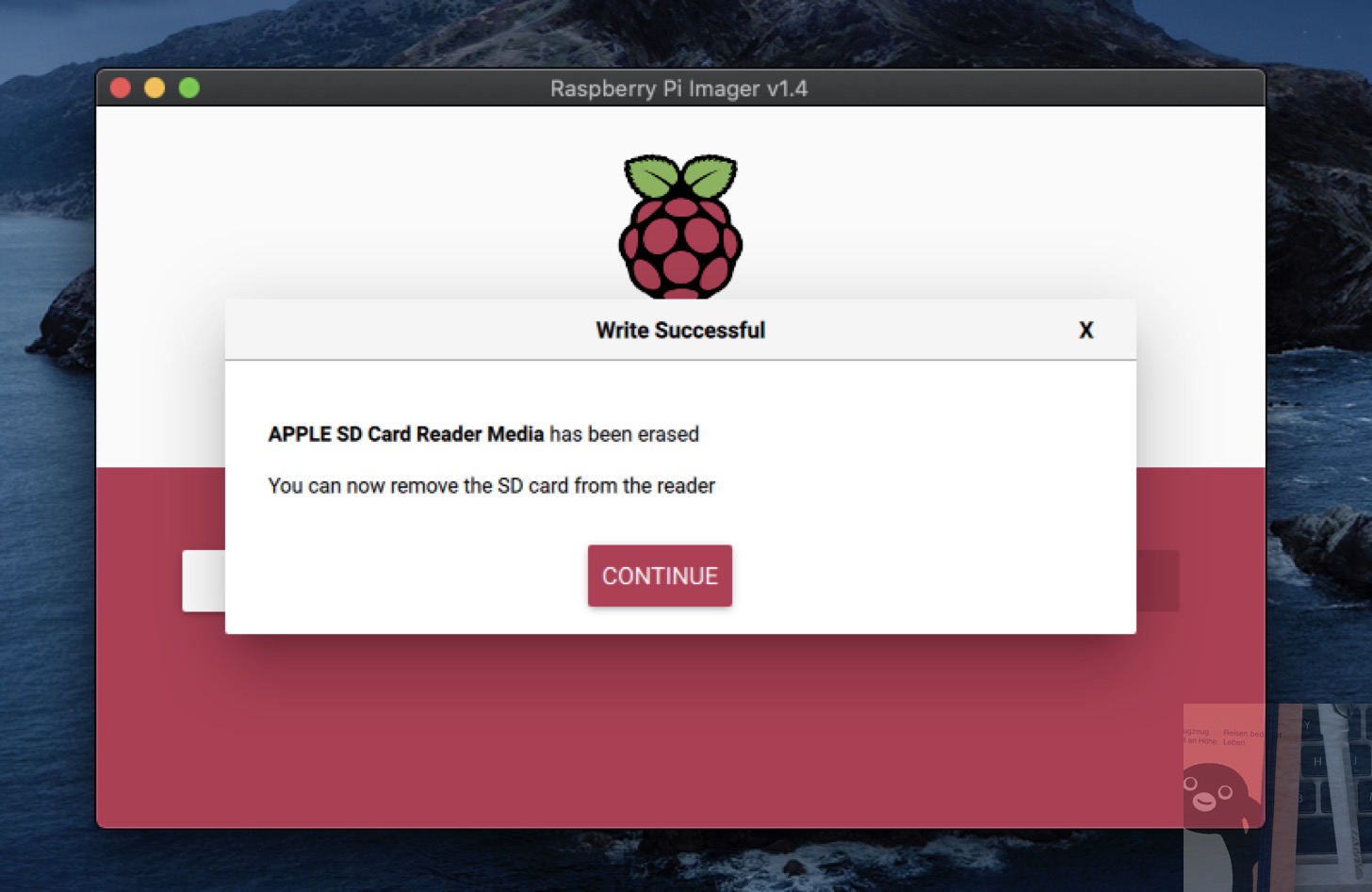This screenshot has height=892, width=1372.
Task: Enter fullscreen using the green button
Action: coord(189,88)
